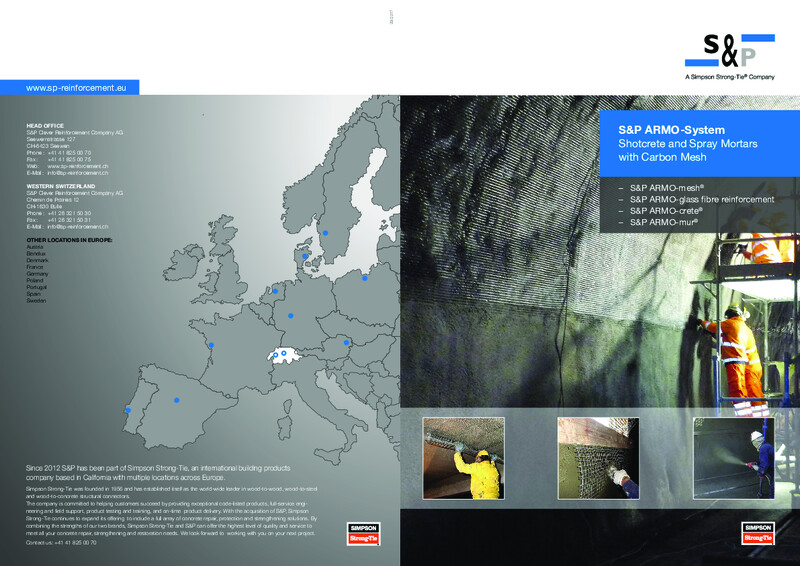The image size is (800, 566).
Task: Click the 'S&P ARMO-System' title
Action: [x=671, y=130]
